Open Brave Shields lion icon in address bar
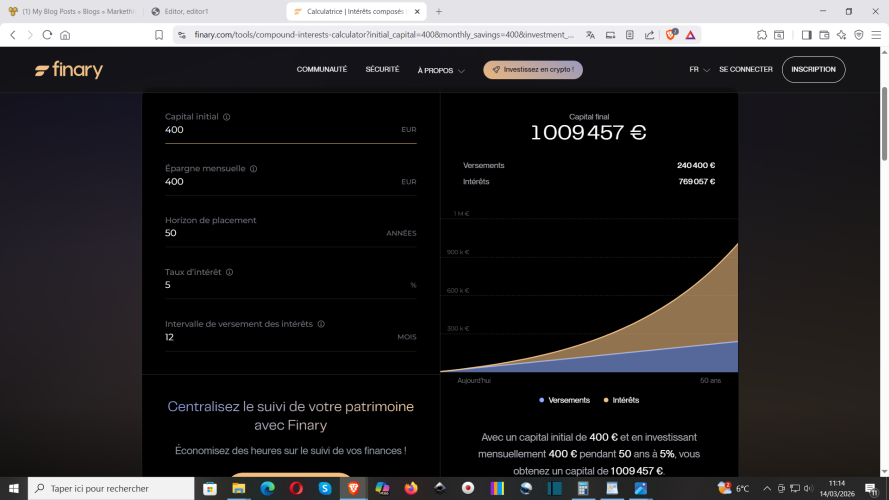This screenshot has width=889, height=500. tap(671, 34)
